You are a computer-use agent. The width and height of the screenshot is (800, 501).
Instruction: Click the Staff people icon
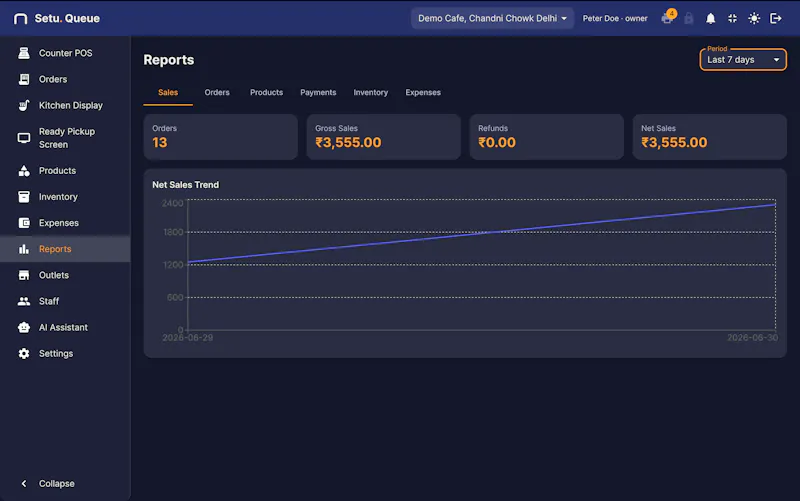coord(24,301)
